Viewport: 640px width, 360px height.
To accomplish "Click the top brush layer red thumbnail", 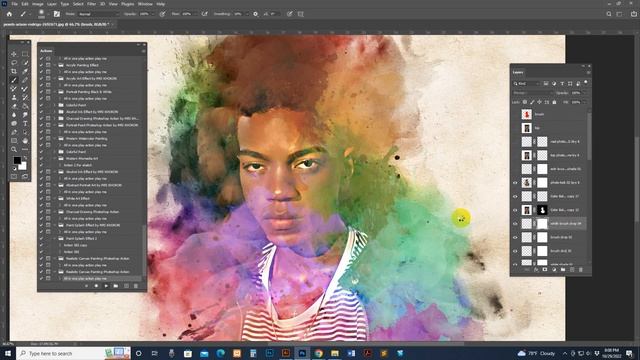I will (527, 114).
